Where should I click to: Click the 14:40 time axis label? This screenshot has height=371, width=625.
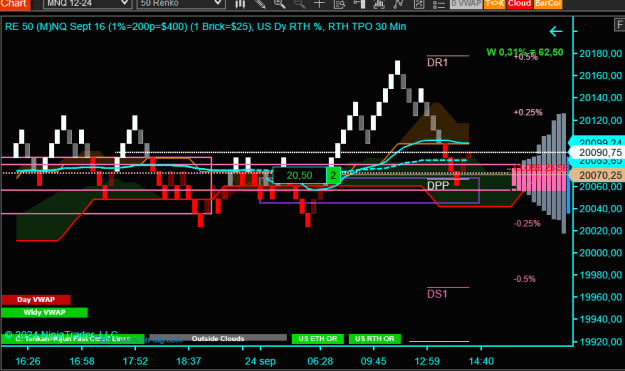[x=481, y=361]
